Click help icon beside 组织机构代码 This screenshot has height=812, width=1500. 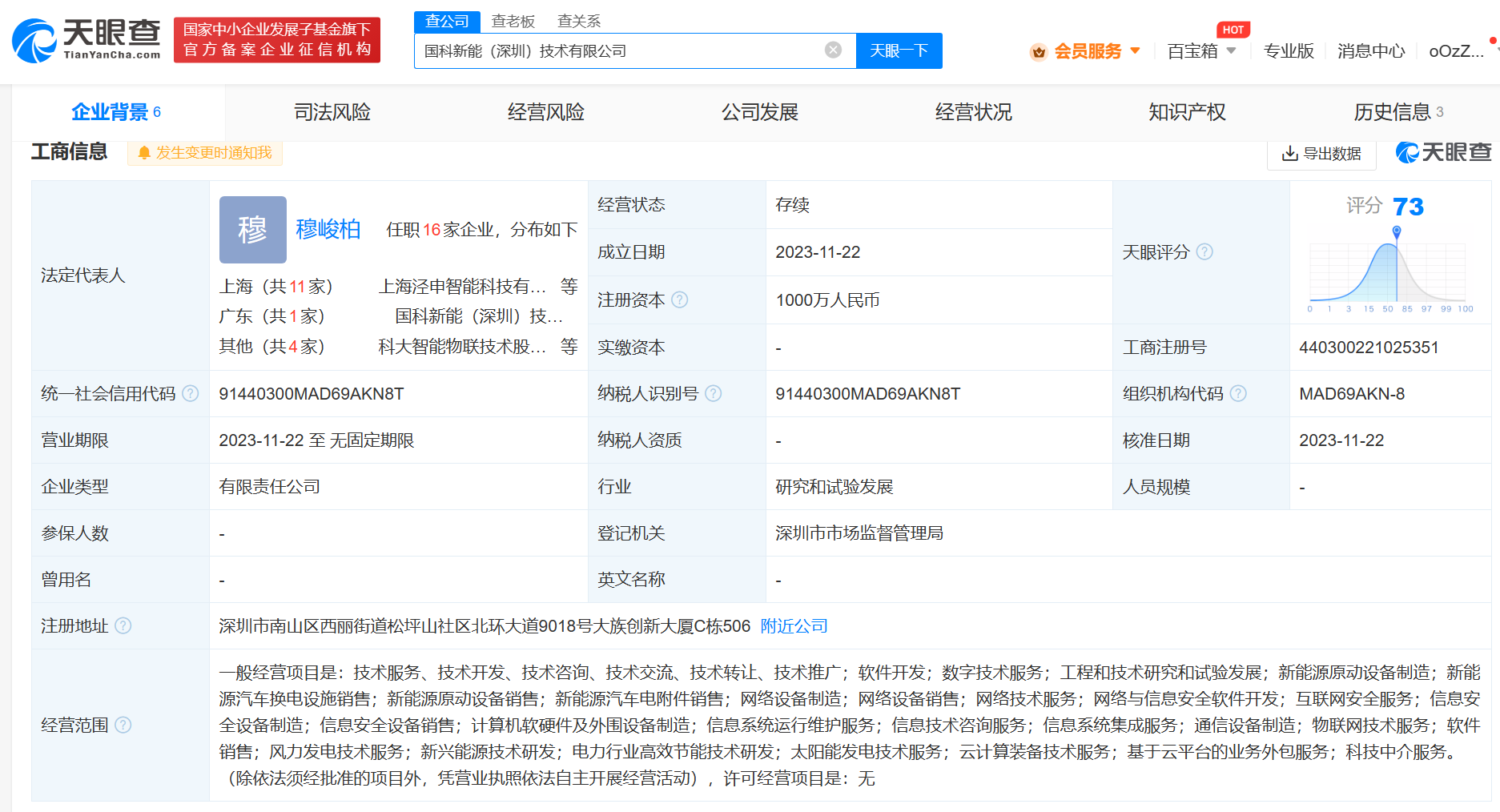pos(1238,393)
